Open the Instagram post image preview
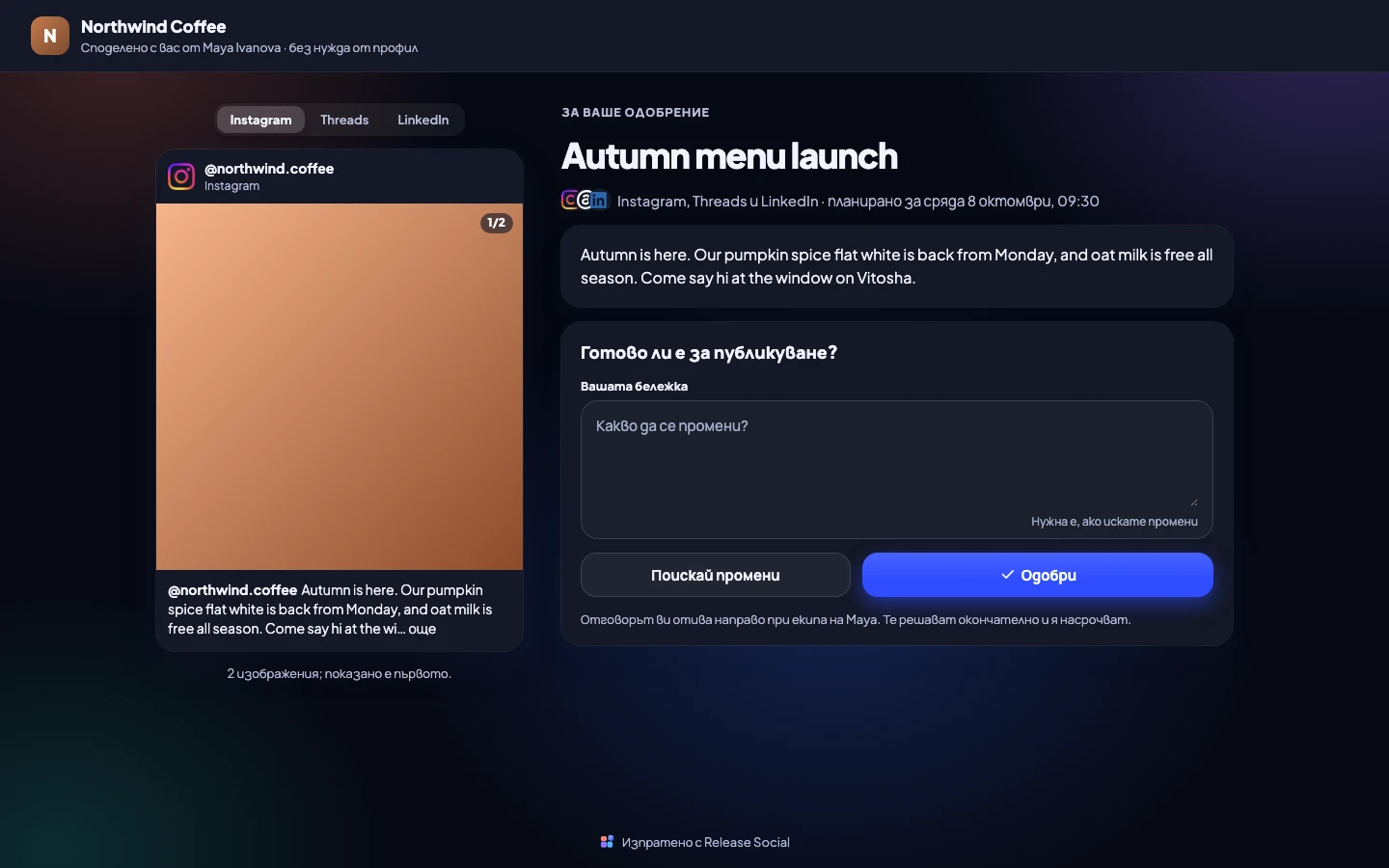This screenshot has height=868, width=1389. (340, 387)
